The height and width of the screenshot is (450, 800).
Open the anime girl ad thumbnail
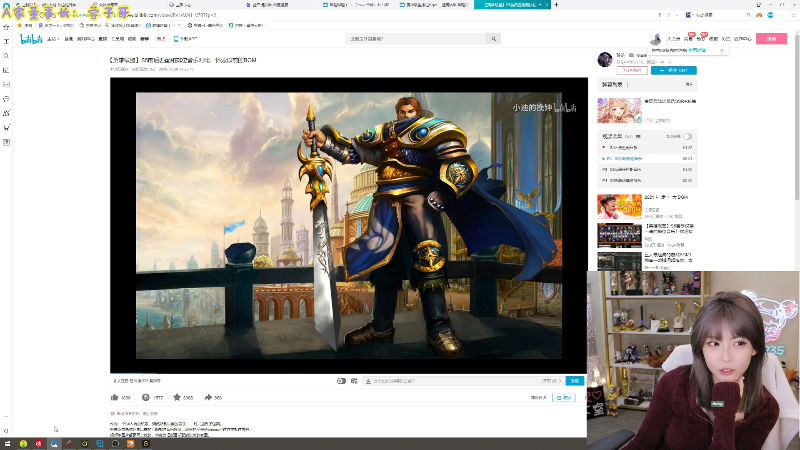[619, 110]
